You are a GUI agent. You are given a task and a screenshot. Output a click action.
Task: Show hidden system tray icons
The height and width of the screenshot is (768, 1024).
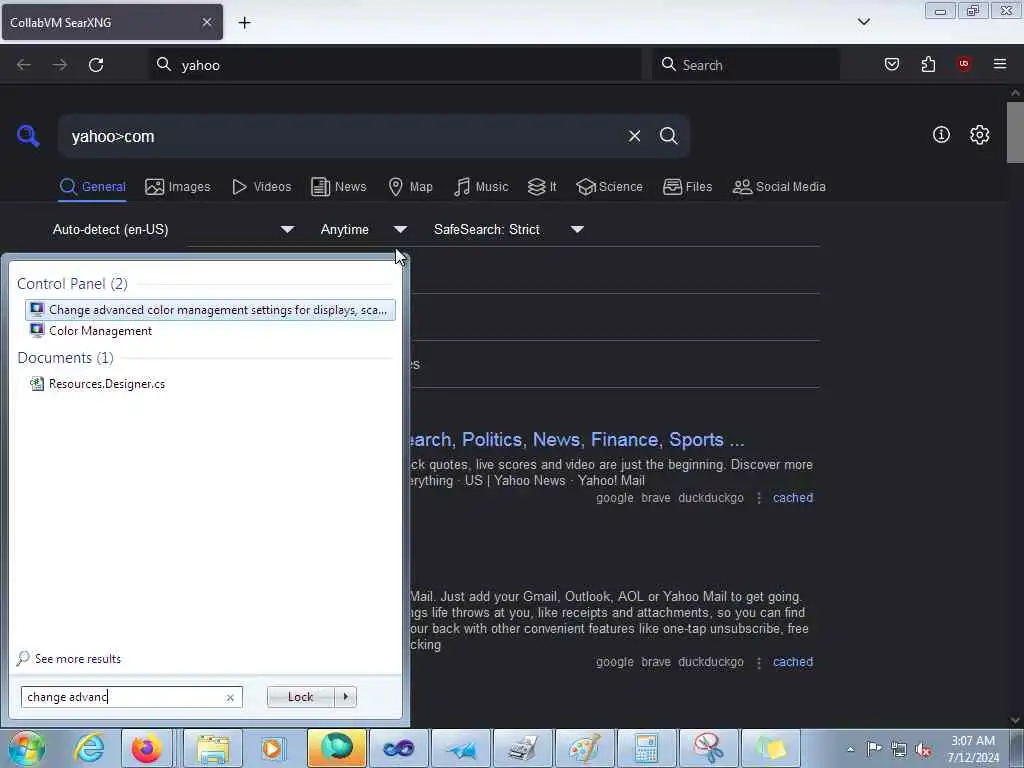850,749
